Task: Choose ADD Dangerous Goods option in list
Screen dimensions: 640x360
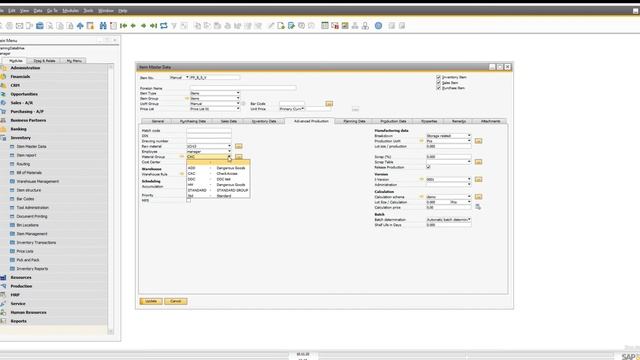Action: (218, 168)
